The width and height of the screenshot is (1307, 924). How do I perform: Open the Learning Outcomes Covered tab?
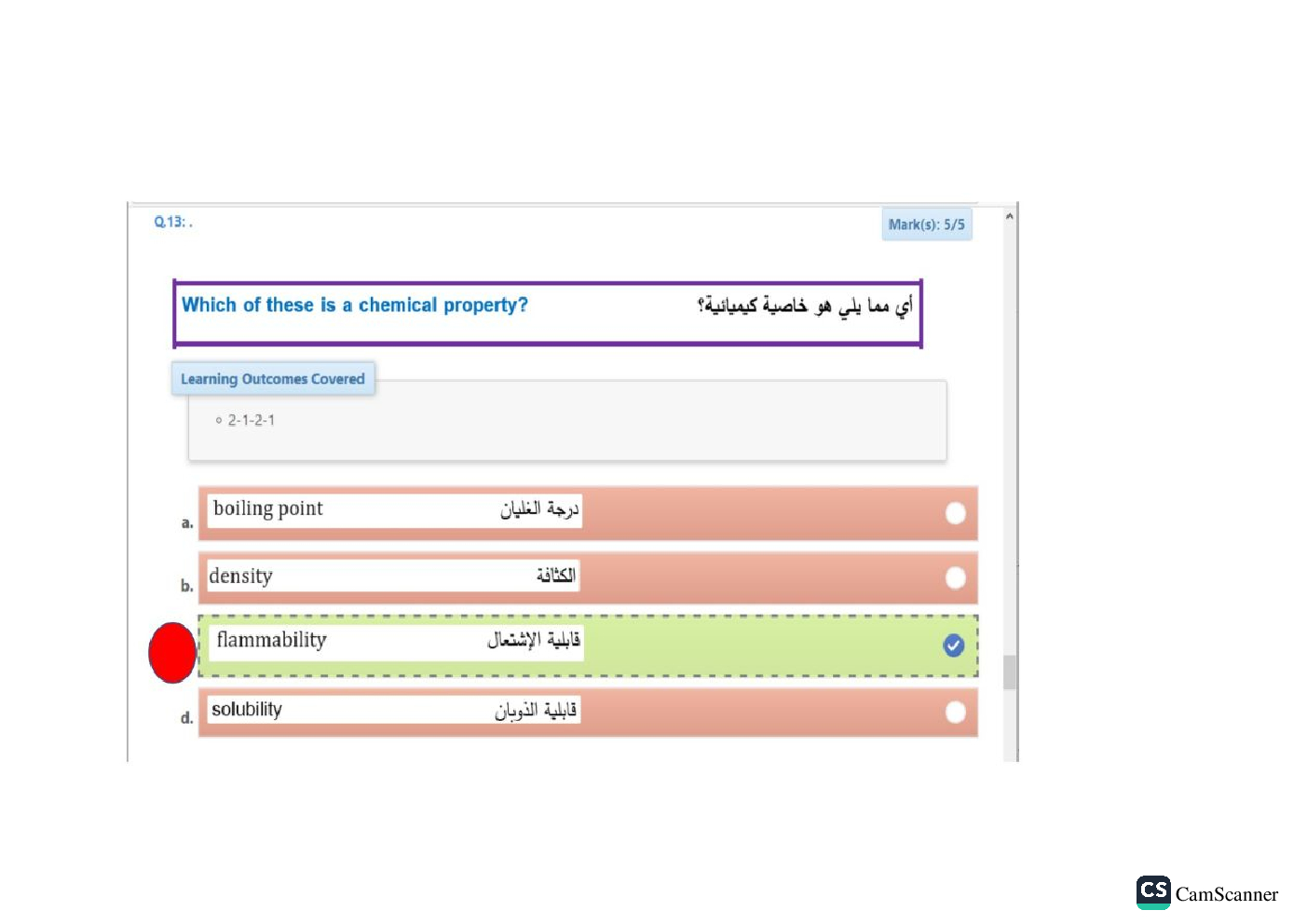pos(273,379)
